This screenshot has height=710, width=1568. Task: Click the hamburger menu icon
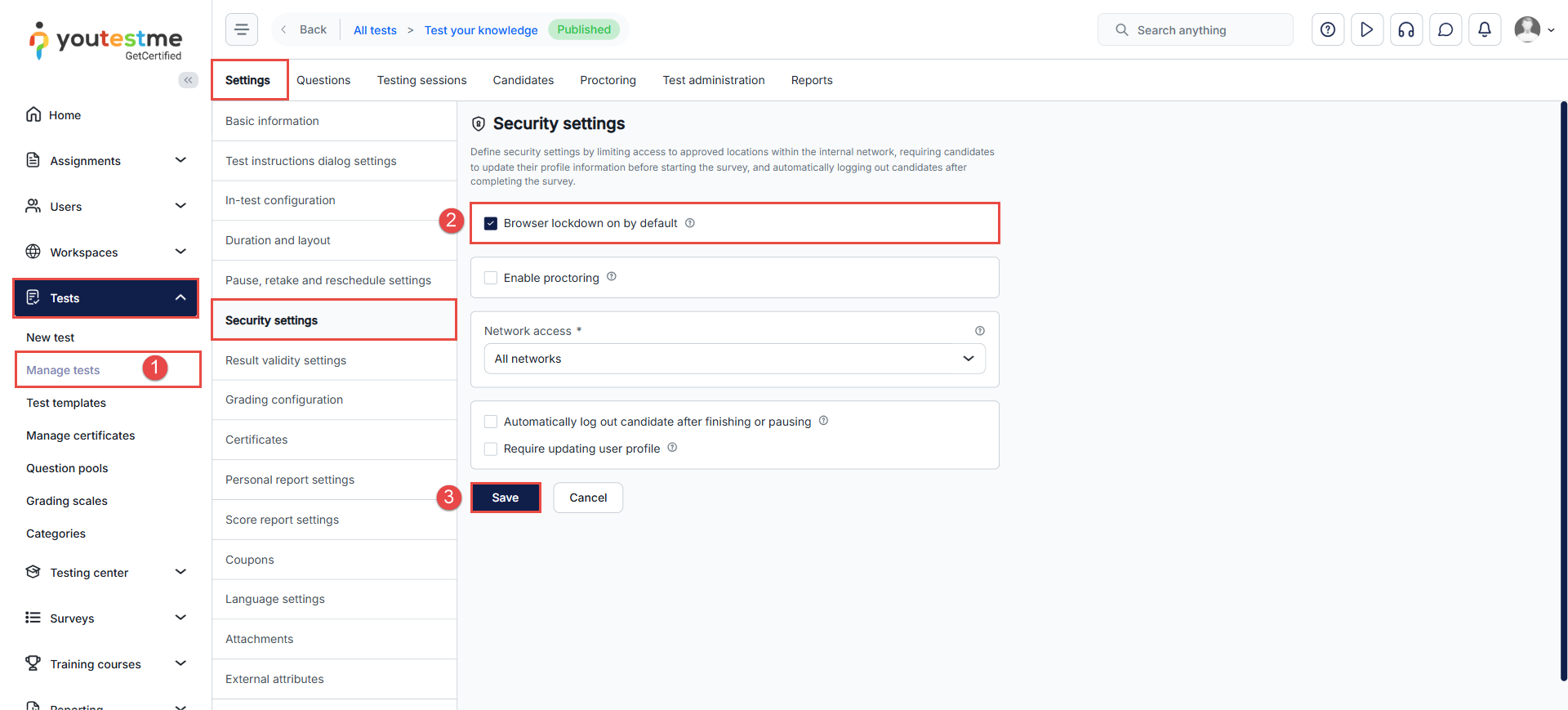[x=241, y=29]
